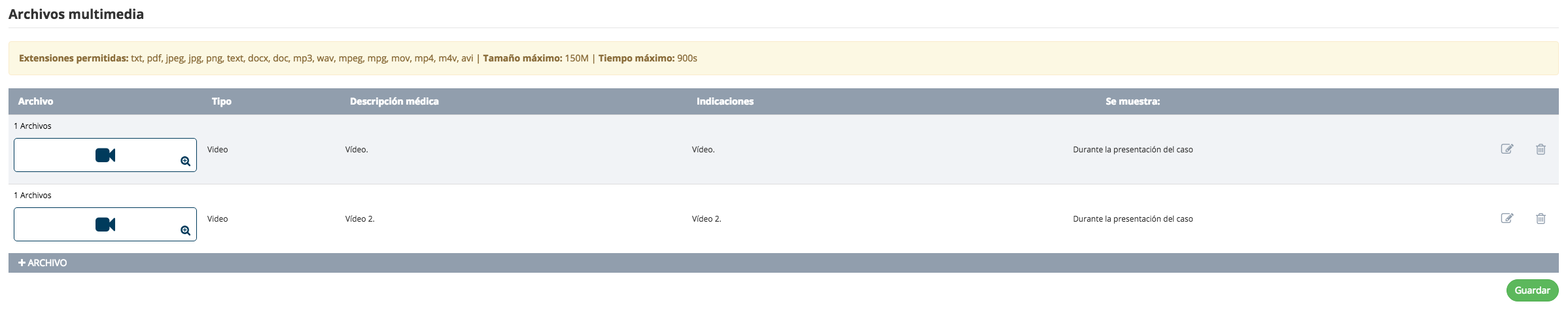Edit the first video file entry
The height and width of the screenshot is (310, 1568).
point(1507,149)
